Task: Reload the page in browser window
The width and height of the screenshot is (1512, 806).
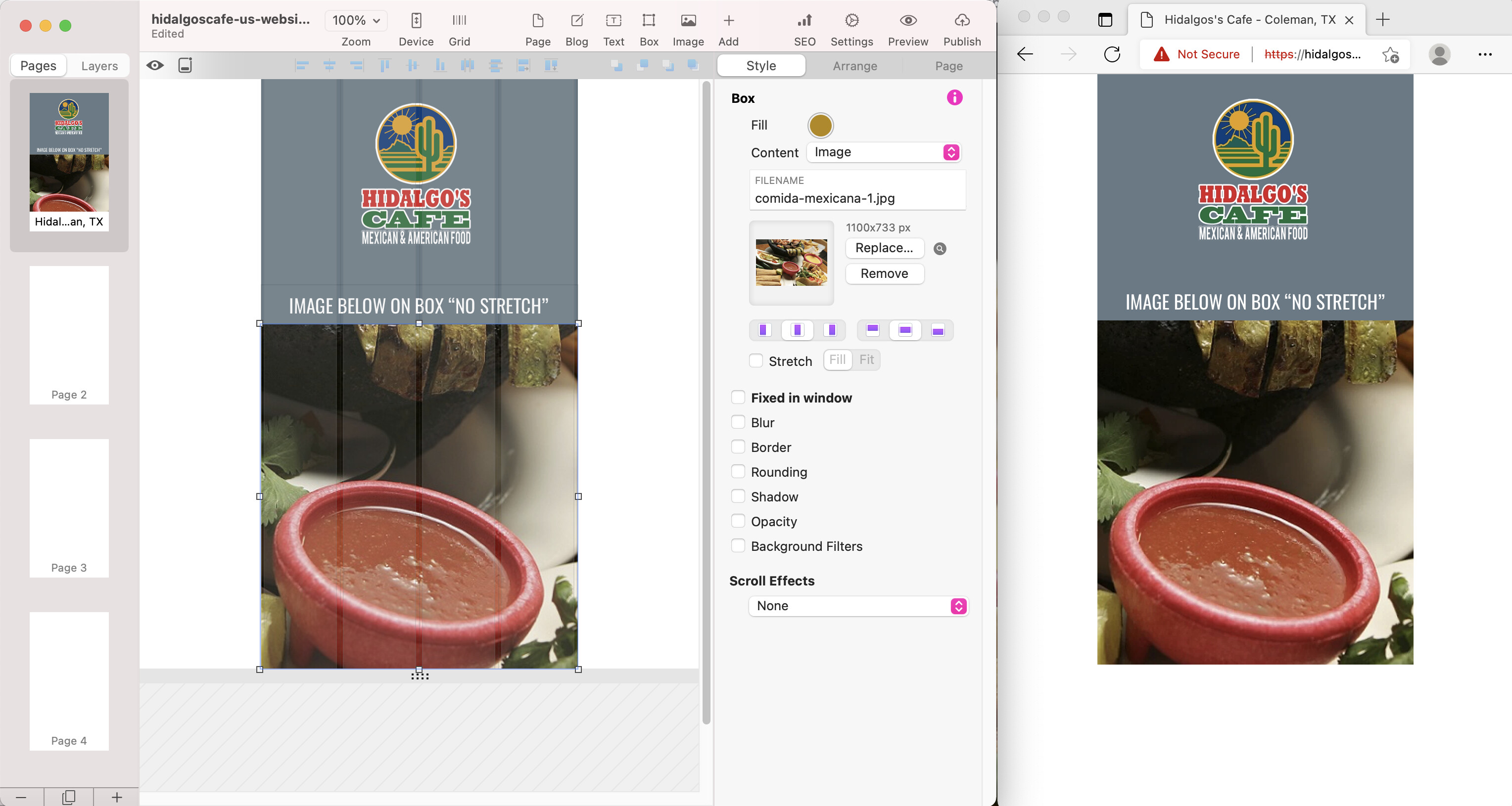Action: point(1112,54)
